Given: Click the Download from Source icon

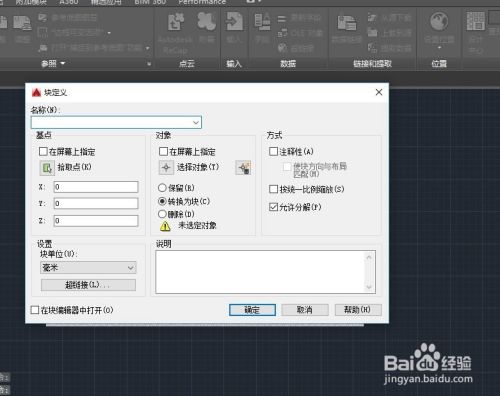Looking at the screenshot, I should point(372,17).
